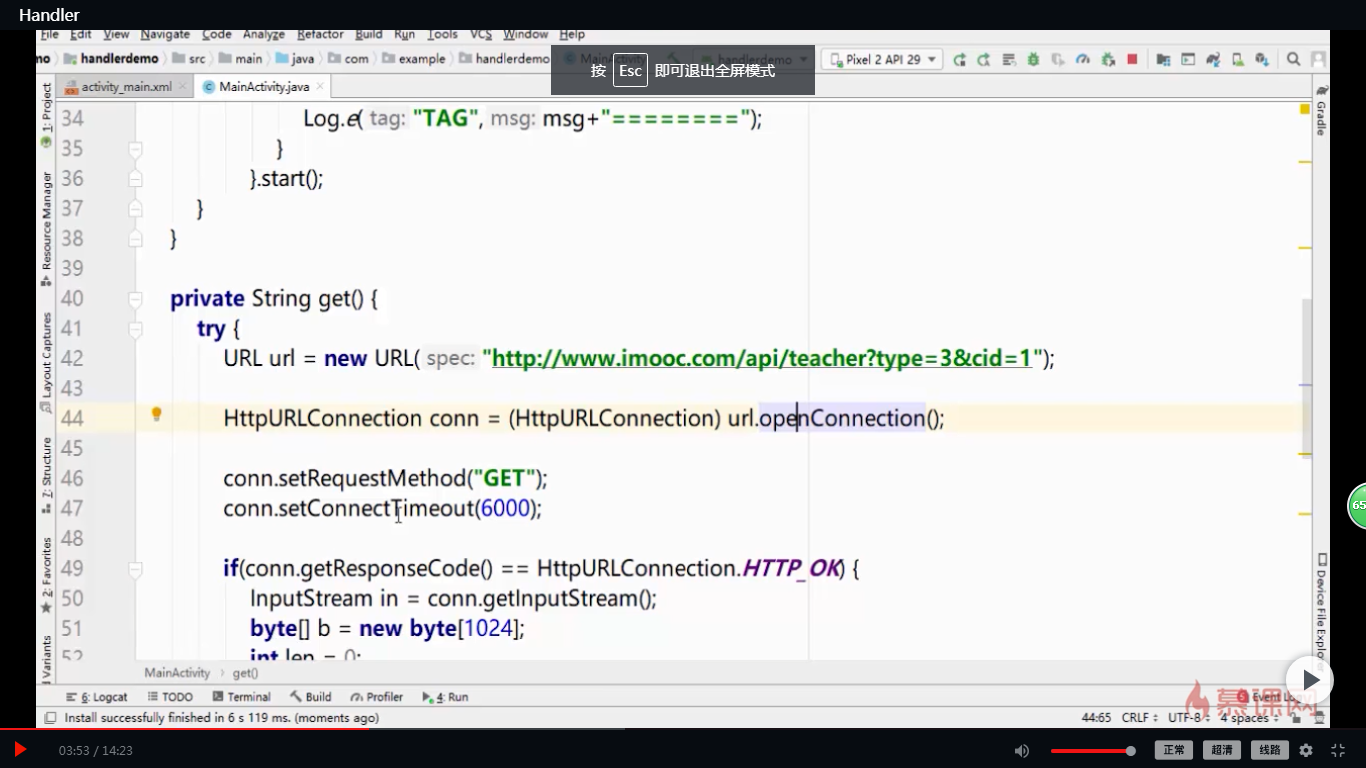
Task: Click the tool window toggle icon in status bar
Action: (x=50, y=718)
